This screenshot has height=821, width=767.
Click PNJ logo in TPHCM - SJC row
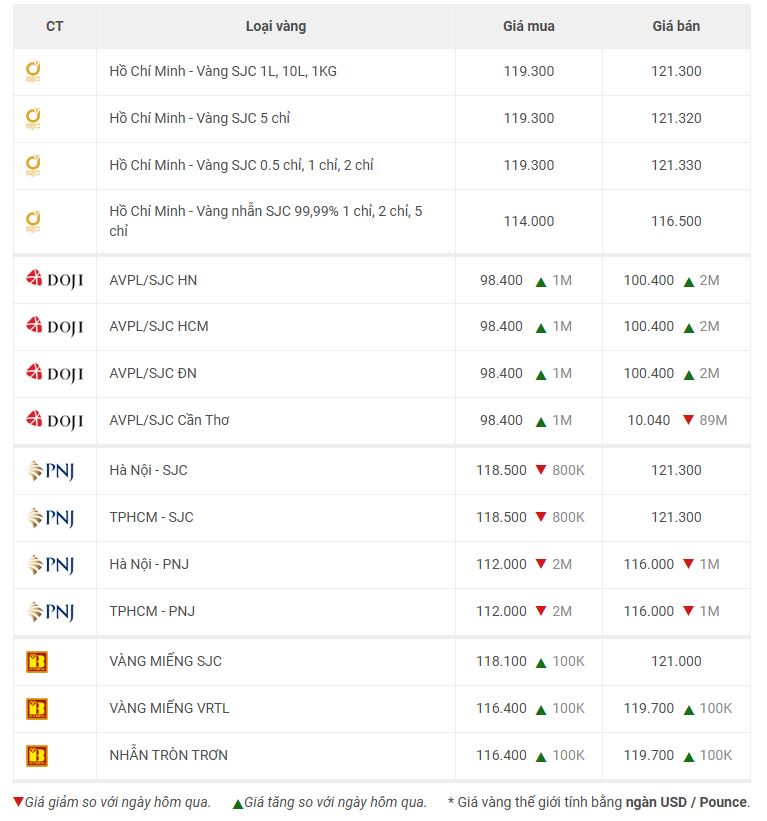pyautogui.click(x=50, y=517)
